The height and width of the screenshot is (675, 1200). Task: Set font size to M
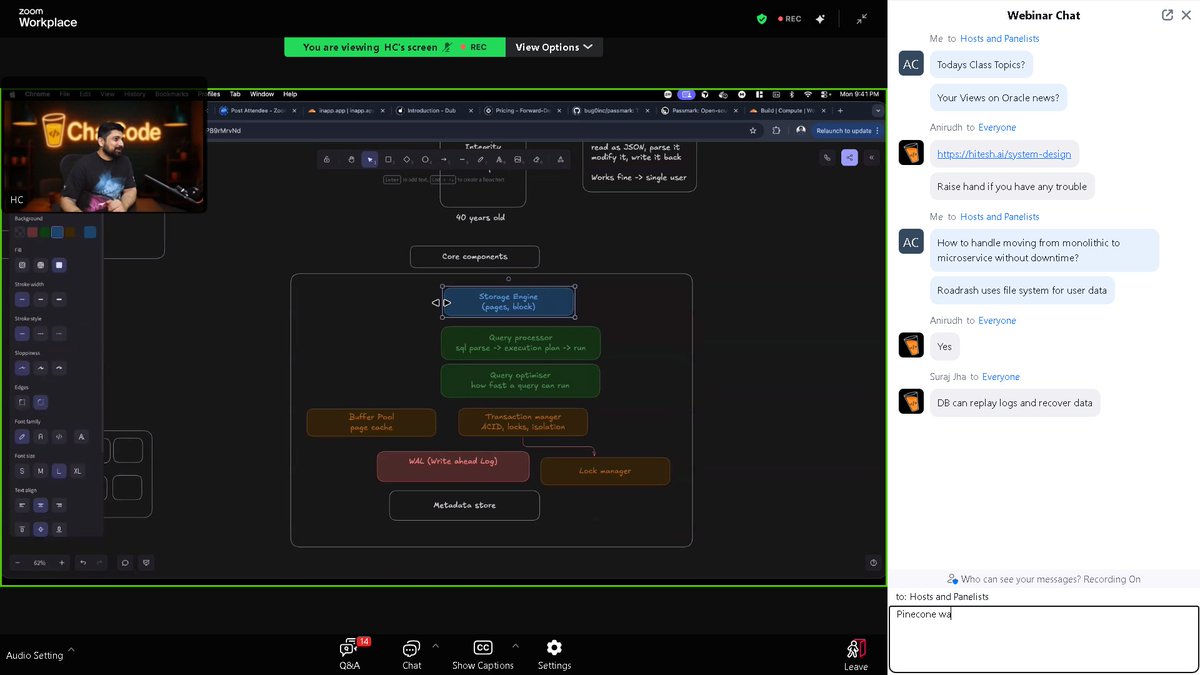point(40,471)
